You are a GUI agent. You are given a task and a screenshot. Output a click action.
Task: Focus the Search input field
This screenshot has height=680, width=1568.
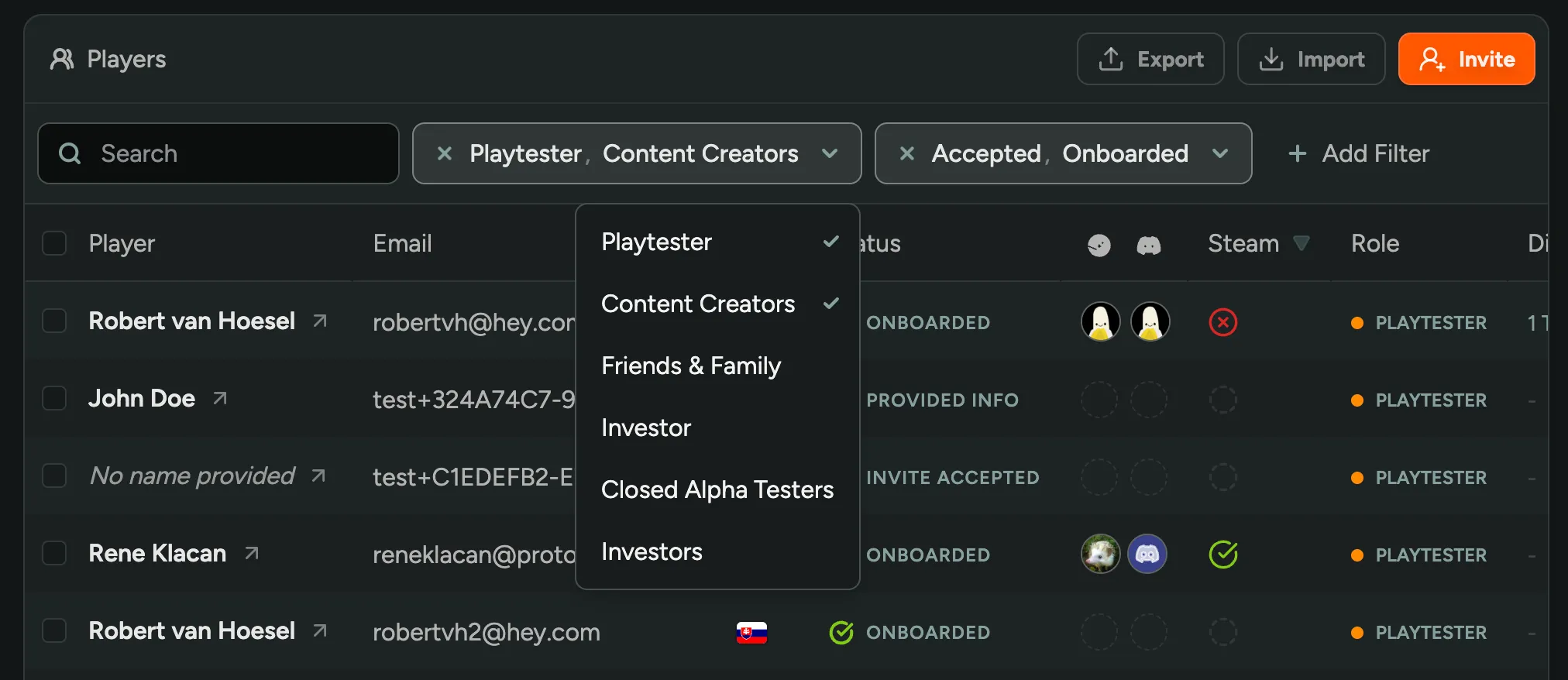tap(232, 153)
